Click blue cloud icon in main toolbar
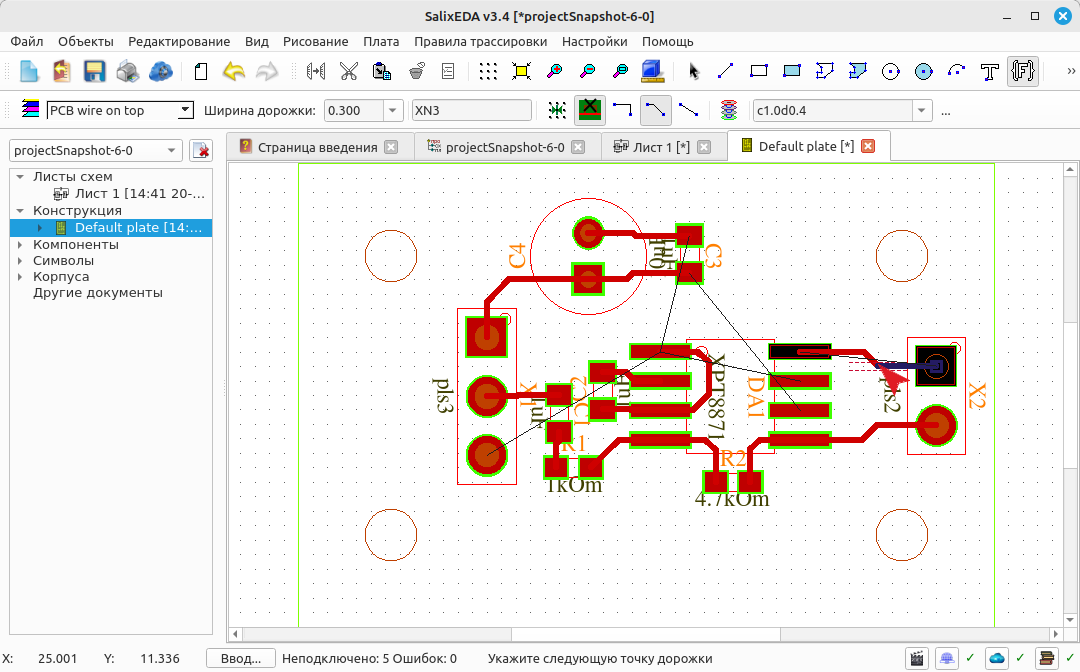The width and height of the screenshot is (1080, 672). click(x=160, y=71)
